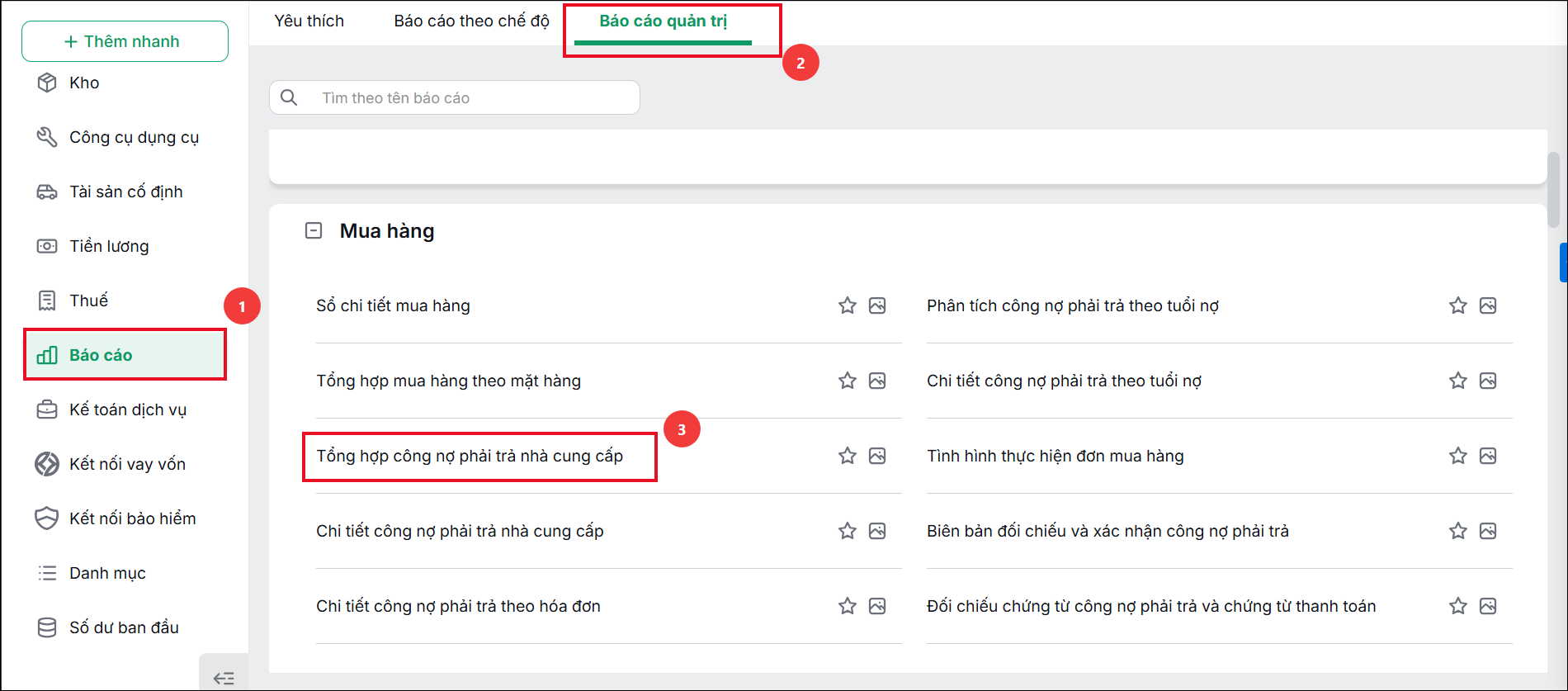Click preview icon for Phân tích công nợ phải trả theo tuổi nợ
This screenshot has height=691, width=1568.
click(x=1488, y=305)
